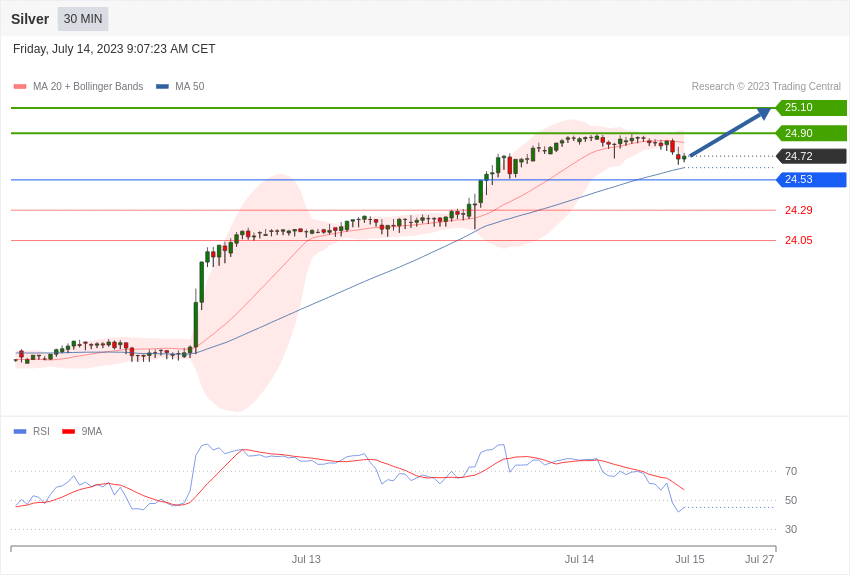The height and width of the screenshot is (576, 850).
Task: Click the Research 2023 Trading Central credit
Action: point(766,87)
